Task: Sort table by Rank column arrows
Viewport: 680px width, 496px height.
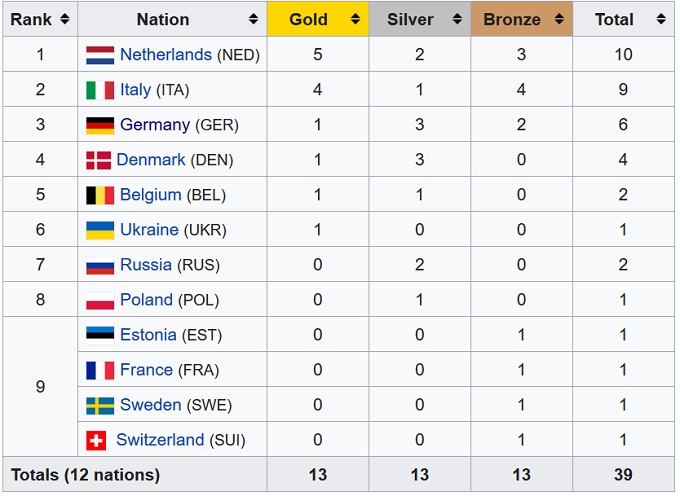Action: (x=64, y=19)
